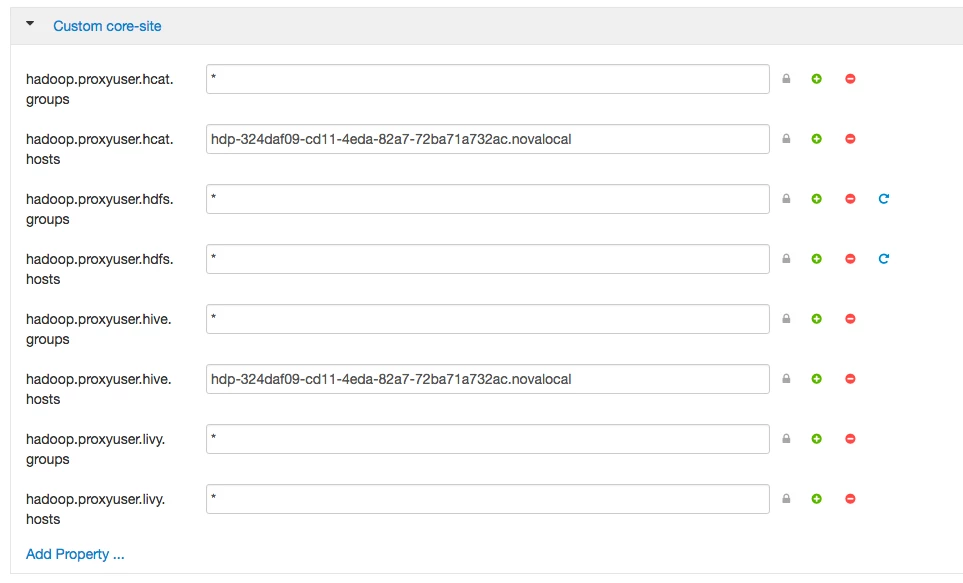Remove the hadoop.proxyuser.hive.hosts property
Screen dimensions: 963x583
coord(850,379)
